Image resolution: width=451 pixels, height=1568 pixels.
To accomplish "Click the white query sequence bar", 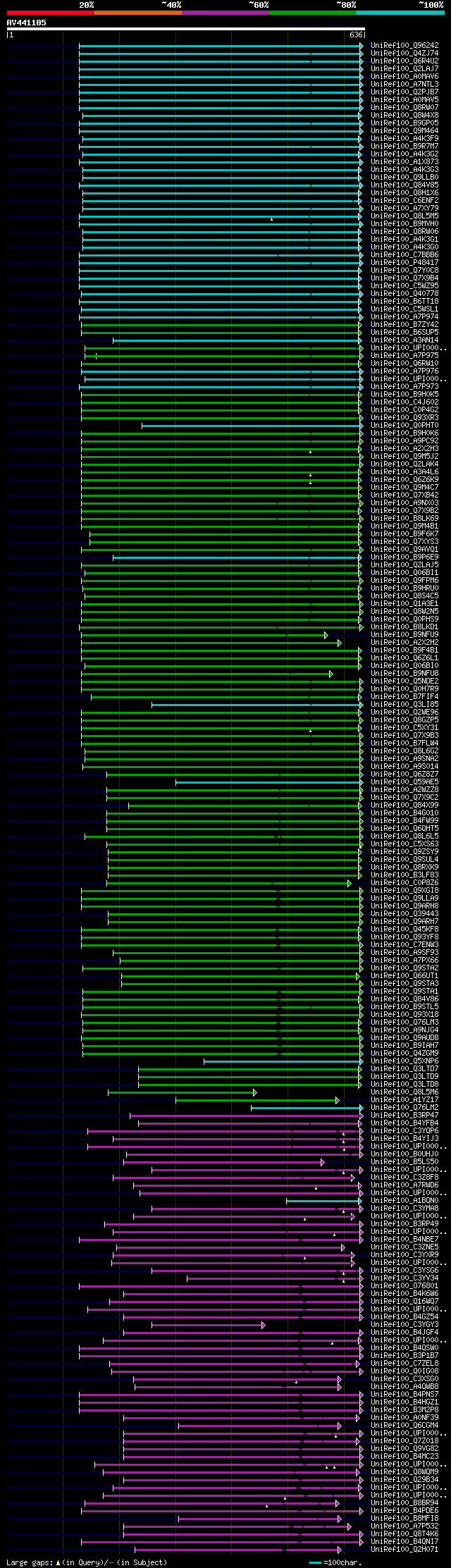I will pyautogui.click(x=186, y=29).
